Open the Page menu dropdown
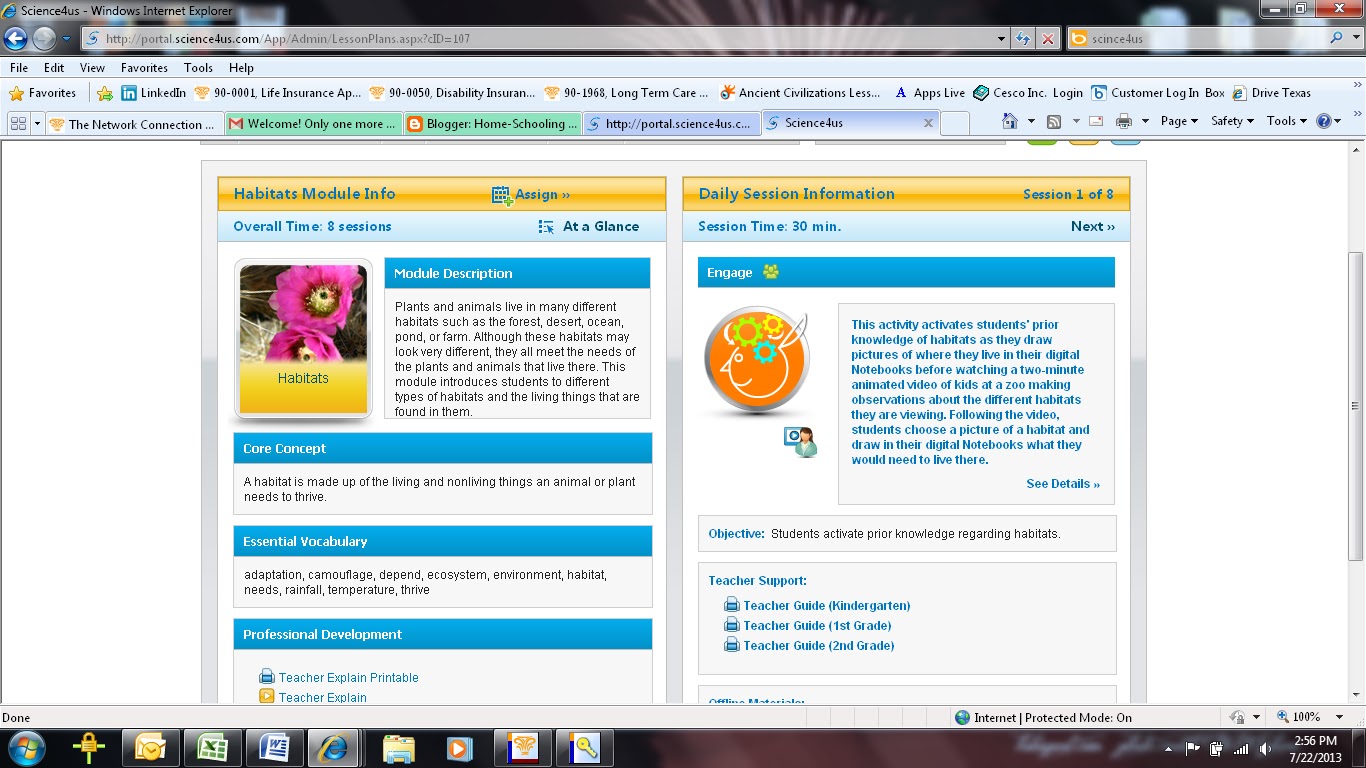 1180,121
